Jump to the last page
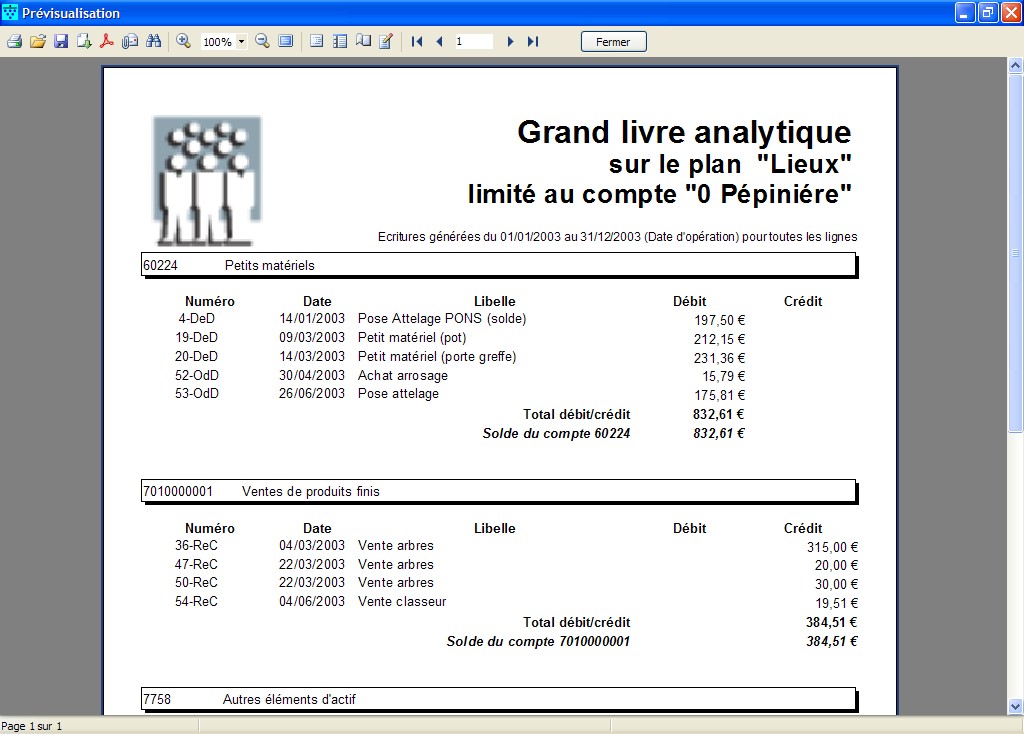1024x734 pixels. (x=533, y=41)
